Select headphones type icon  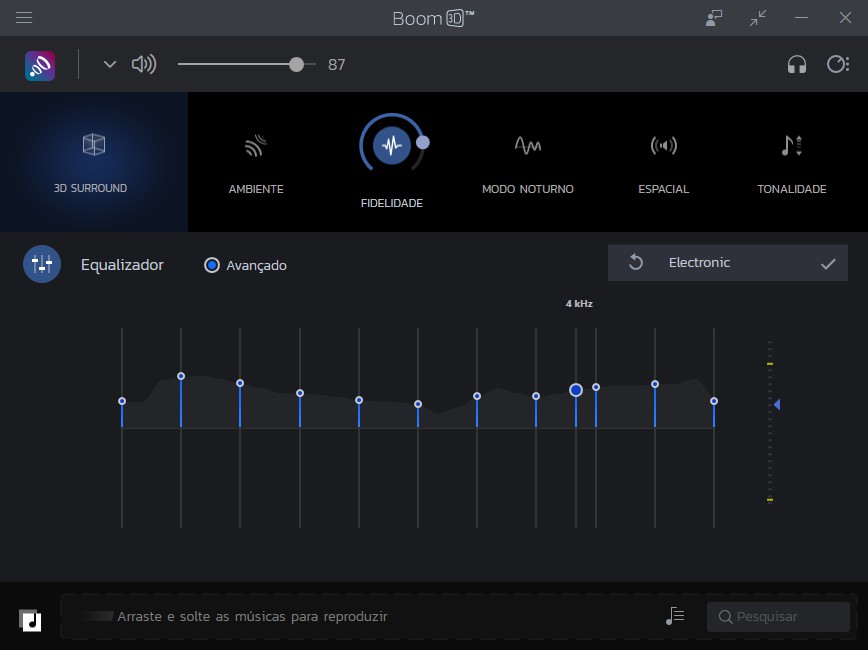[x=797, y=65]
